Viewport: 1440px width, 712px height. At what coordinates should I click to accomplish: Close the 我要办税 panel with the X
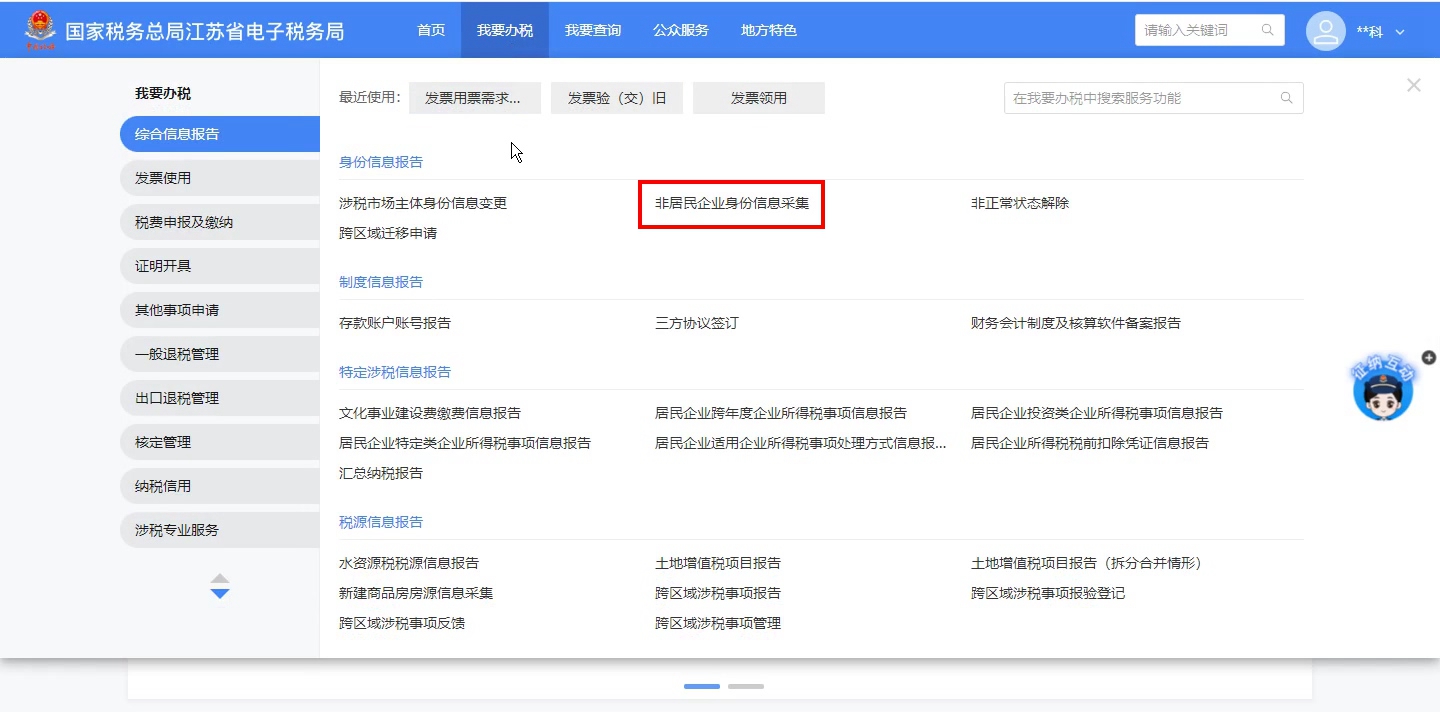coord(1413,86)
